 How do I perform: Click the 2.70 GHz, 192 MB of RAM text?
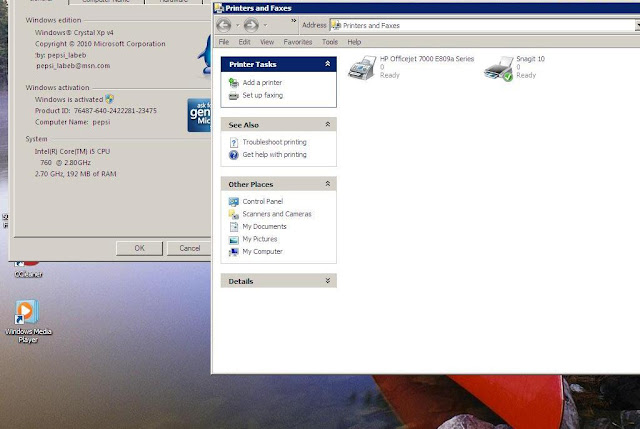point(76,174)
